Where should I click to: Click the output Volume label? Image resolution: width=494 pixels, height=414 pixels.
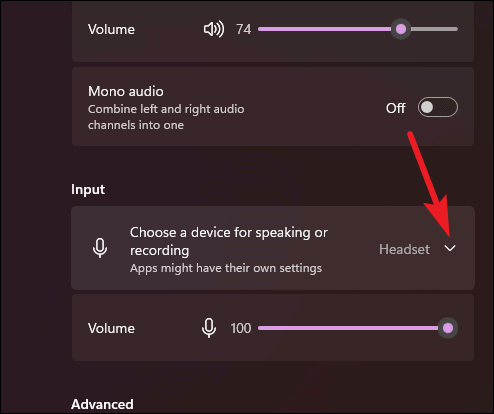111,29
